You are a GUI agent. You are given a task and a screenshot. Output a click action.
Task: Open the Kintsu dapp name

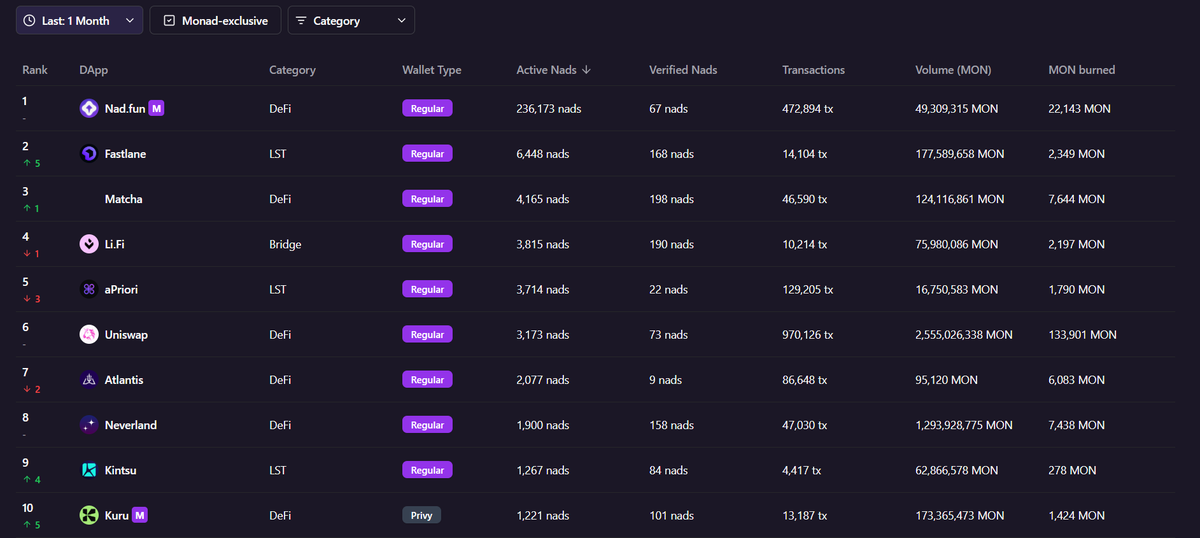coord(122,470)
